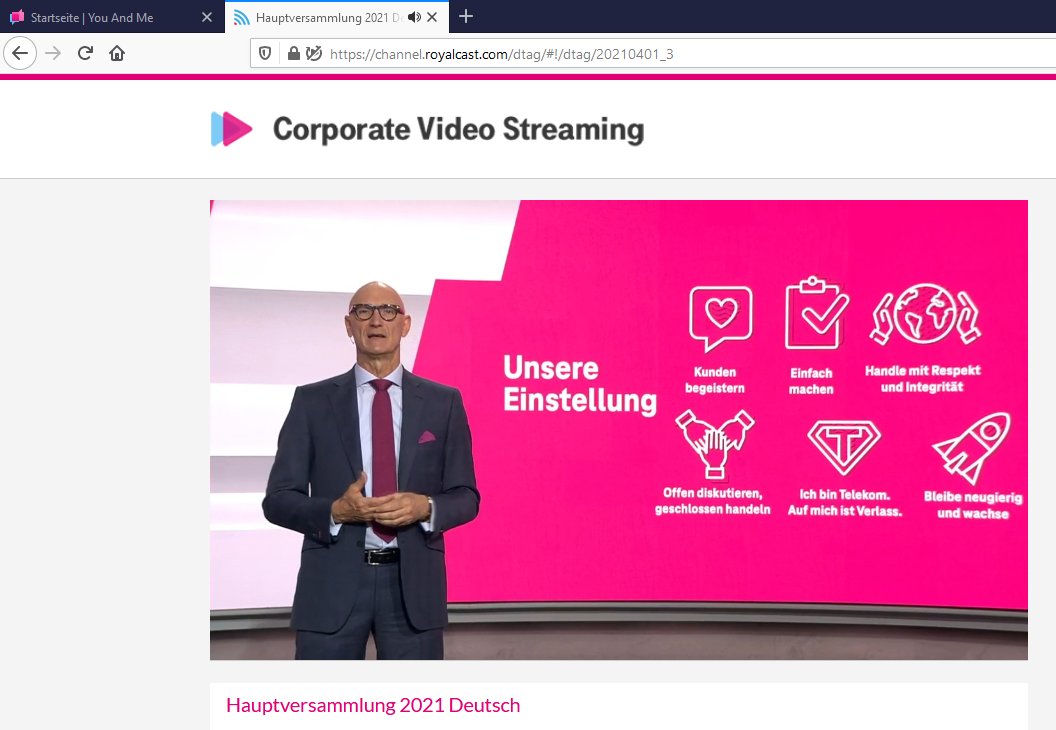Viewport: 1056px width, 730px height.
Task: Open the Hauptversammlung 2021 Deutsch title
Action: 373,705
